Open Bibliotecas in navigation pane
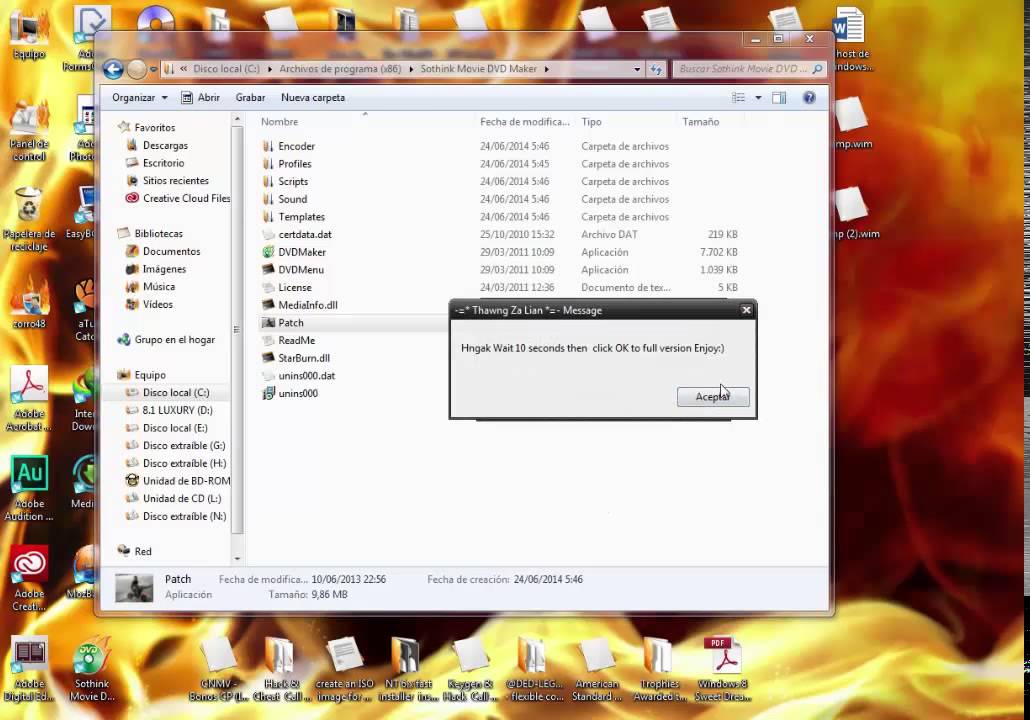The width and height of the screenshot is (1030, 720). point(158,234)
